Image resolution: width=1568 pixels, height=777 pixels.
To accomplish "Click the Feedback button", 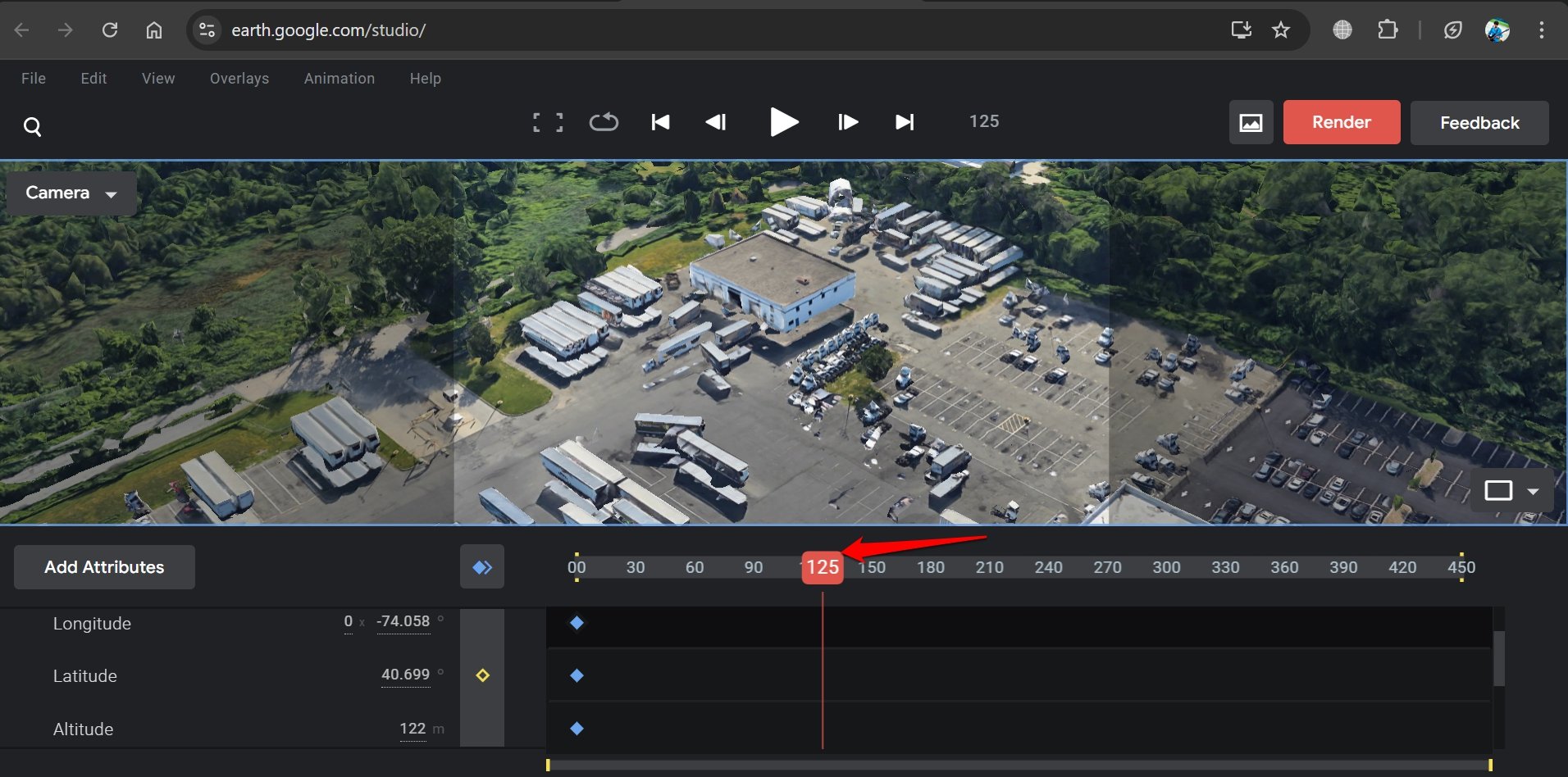I will click(x=1479, y=123).
